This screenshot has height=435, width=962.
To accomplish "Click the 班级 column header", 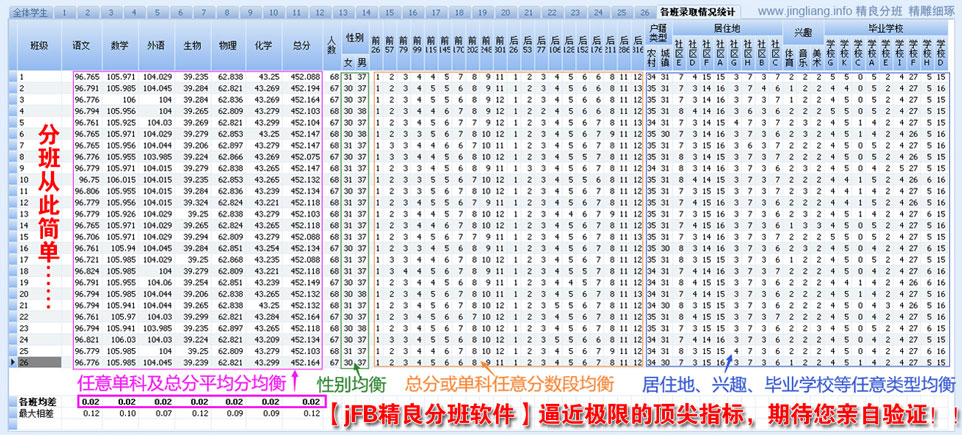I will click(x=39, y=45).
